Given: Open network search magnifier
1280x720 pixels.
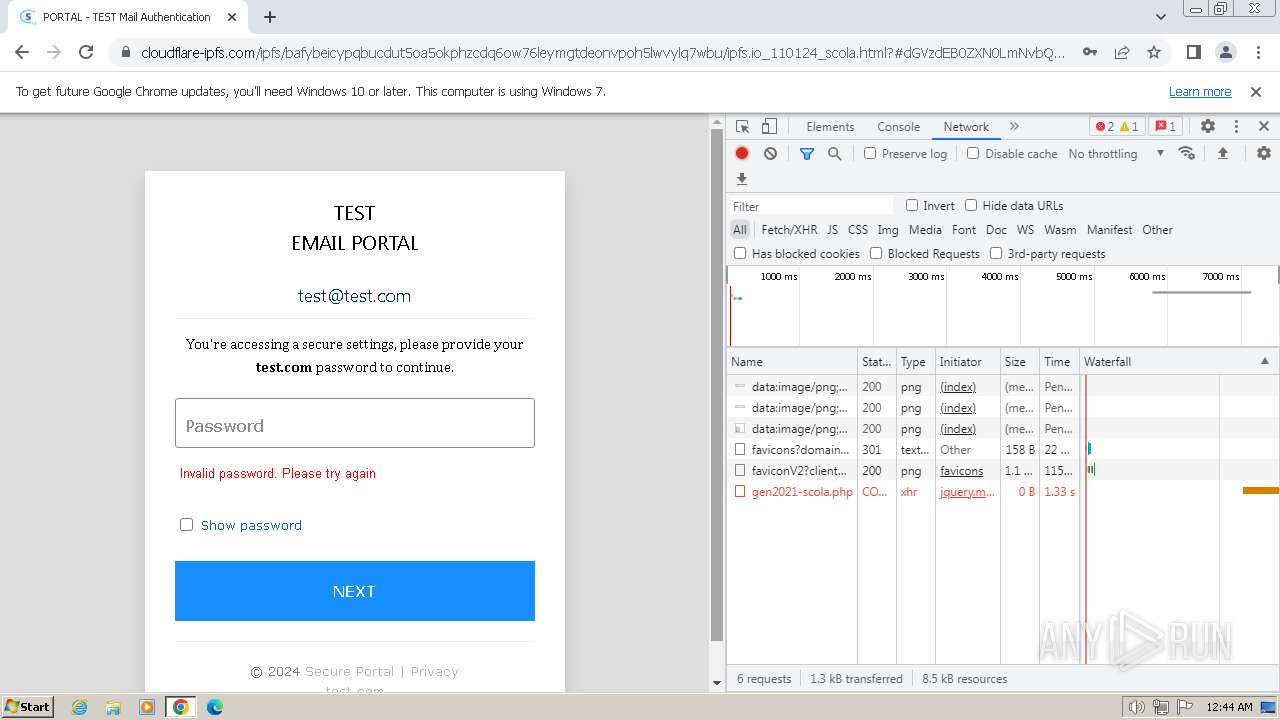Looking at the screenshot, I should pos(834,153).
